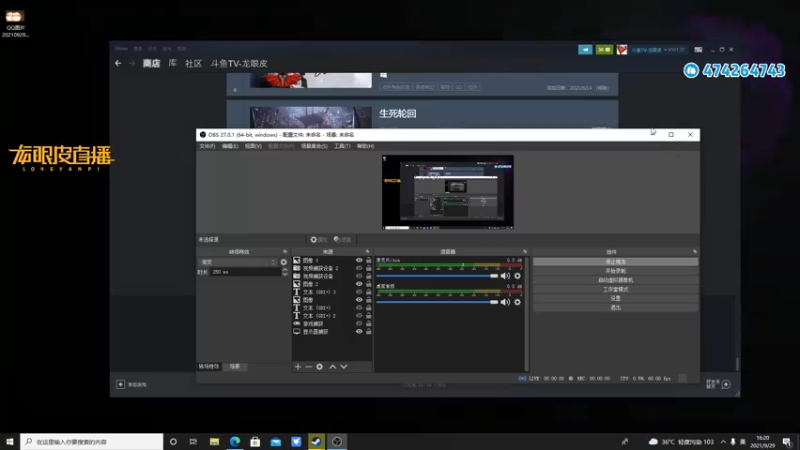Pop out the audio mixer dock panel
The image size is (800, 450).
pos(524,252)
